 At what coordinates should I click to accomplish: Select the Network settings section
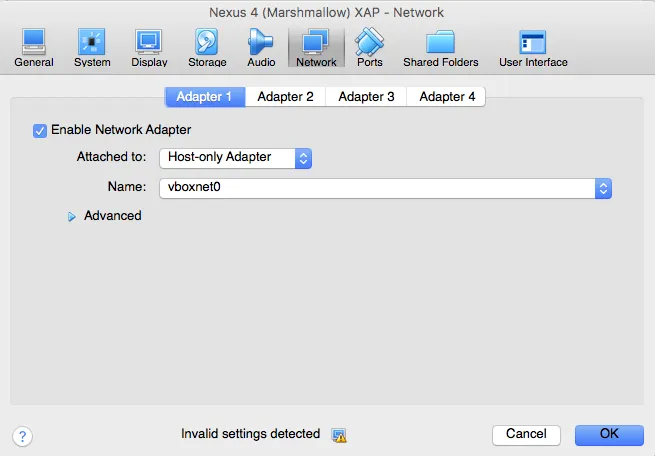click(316, 48)
